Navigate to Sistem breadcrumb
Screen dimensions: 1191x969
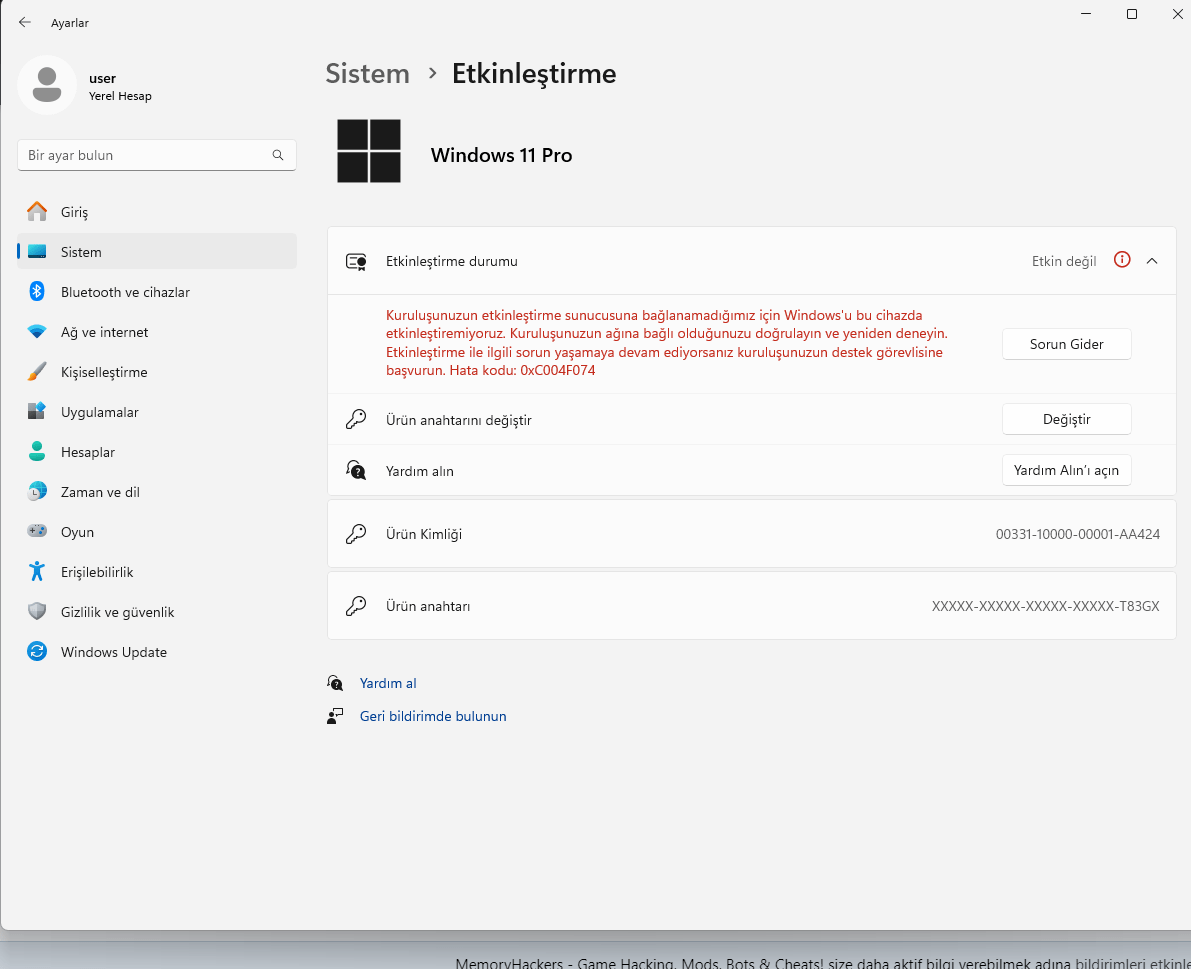click(x=368, y=74)
